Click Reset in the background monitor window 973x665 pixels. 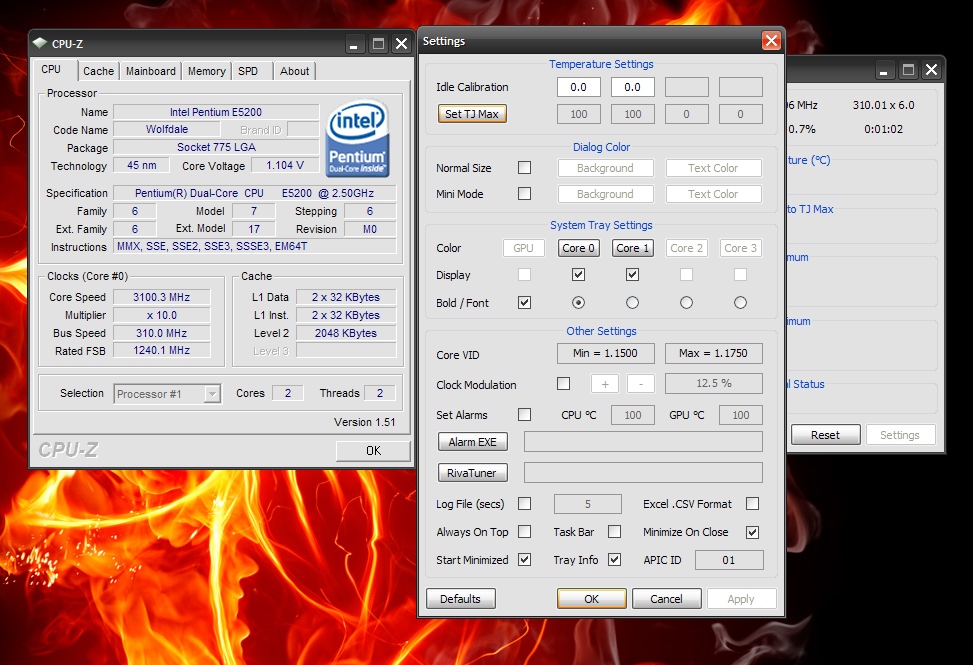(825, 435)
